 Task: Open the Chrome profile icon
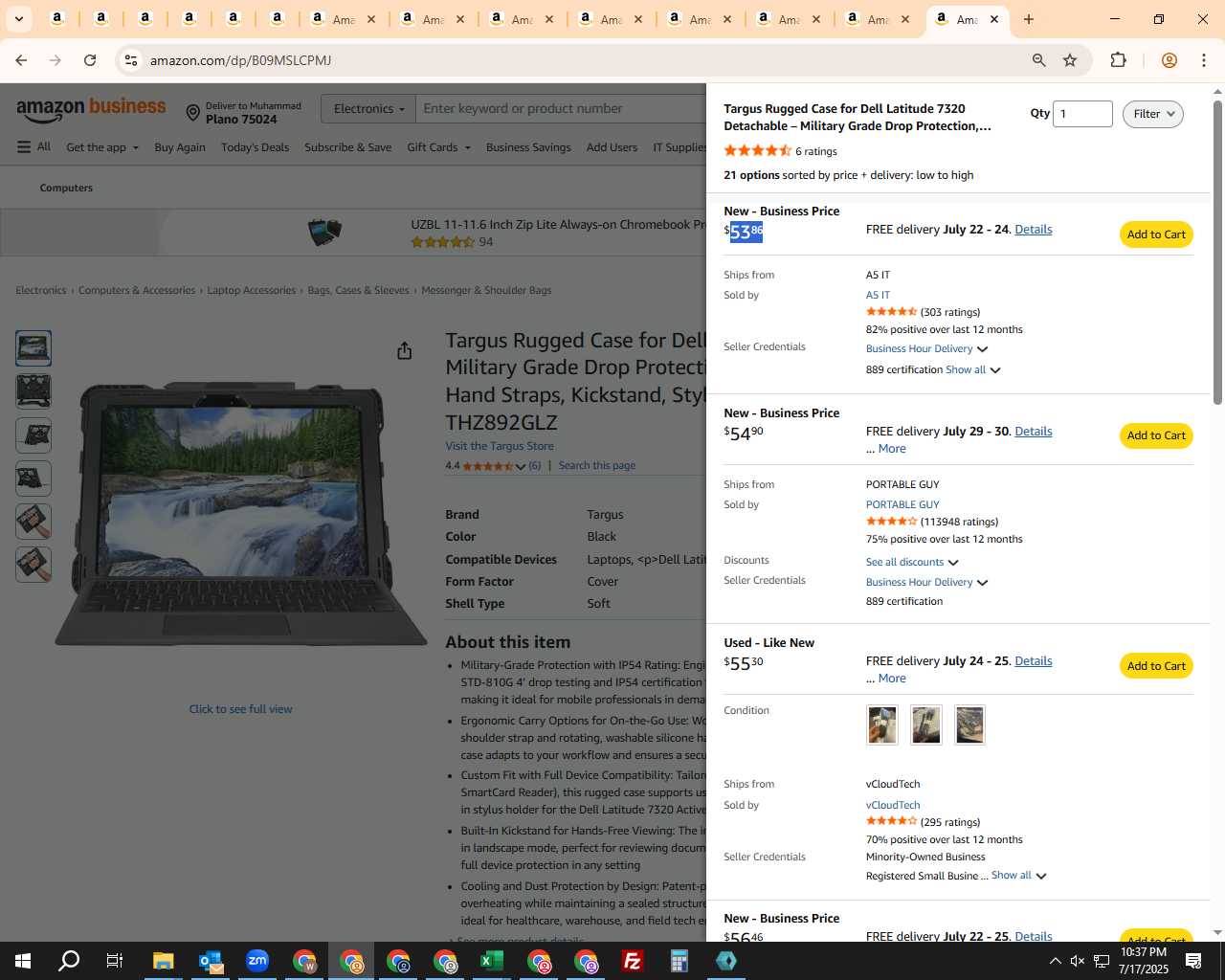coord(1169,60)
